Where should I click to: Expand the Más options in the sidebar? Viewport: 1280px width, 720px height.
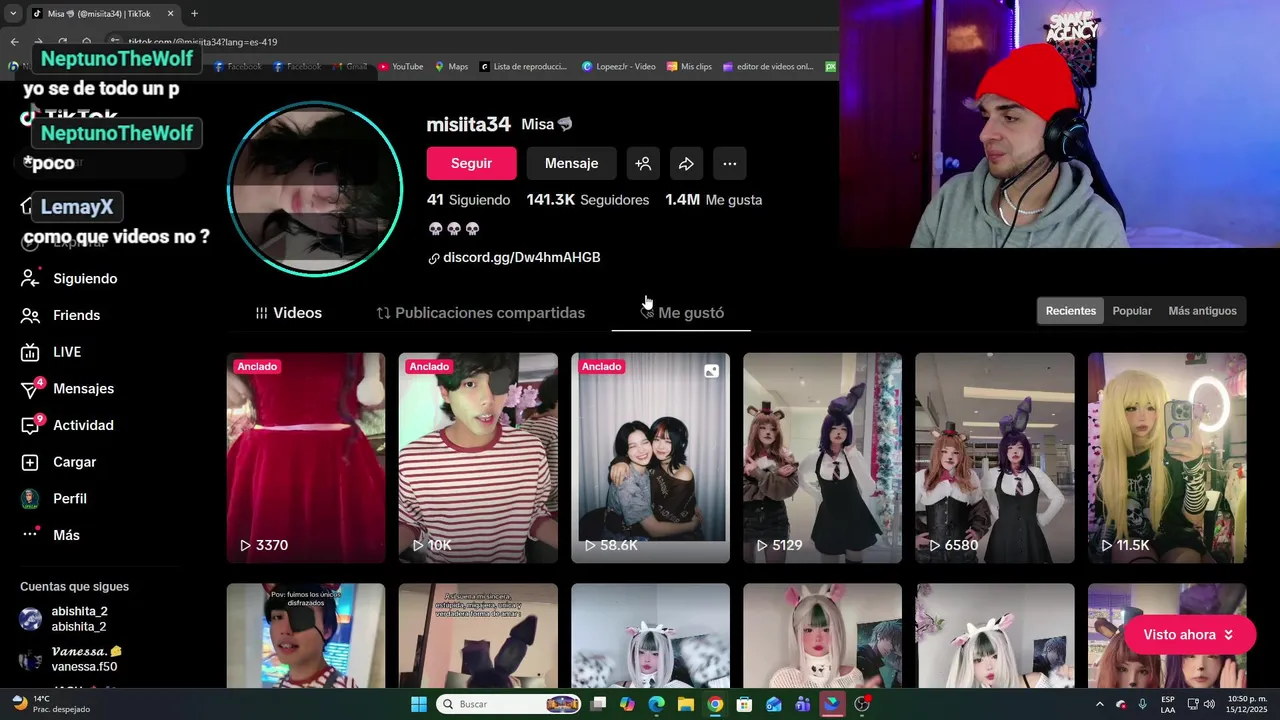[52, 535]
